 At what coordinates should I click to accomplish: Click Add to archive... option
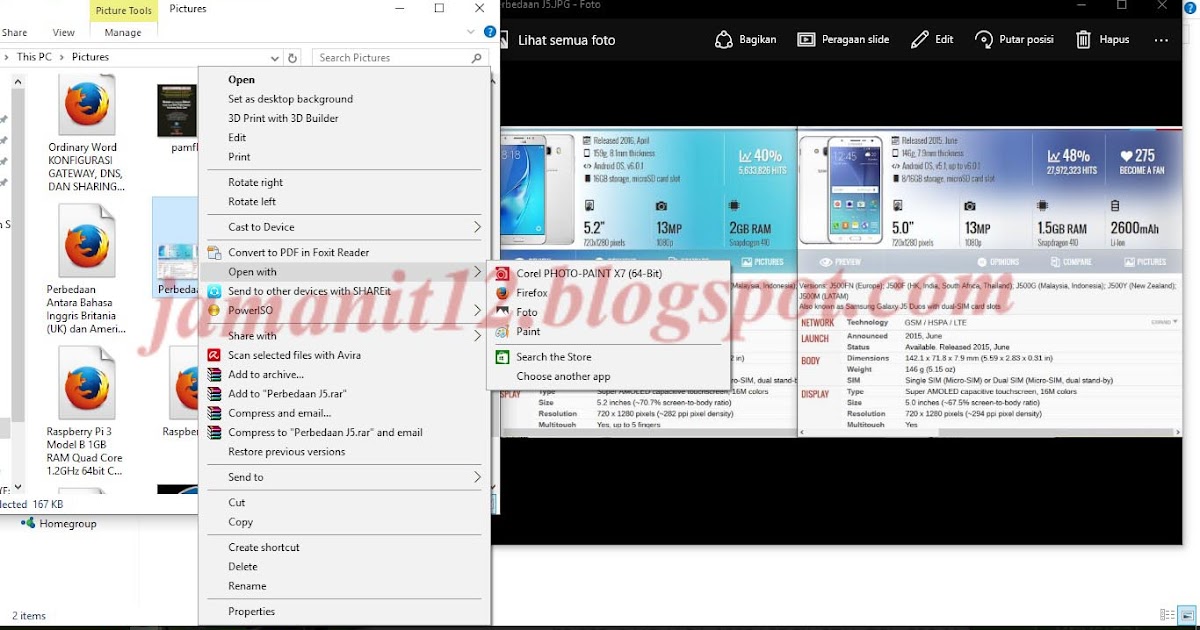[x=265, y=375]
